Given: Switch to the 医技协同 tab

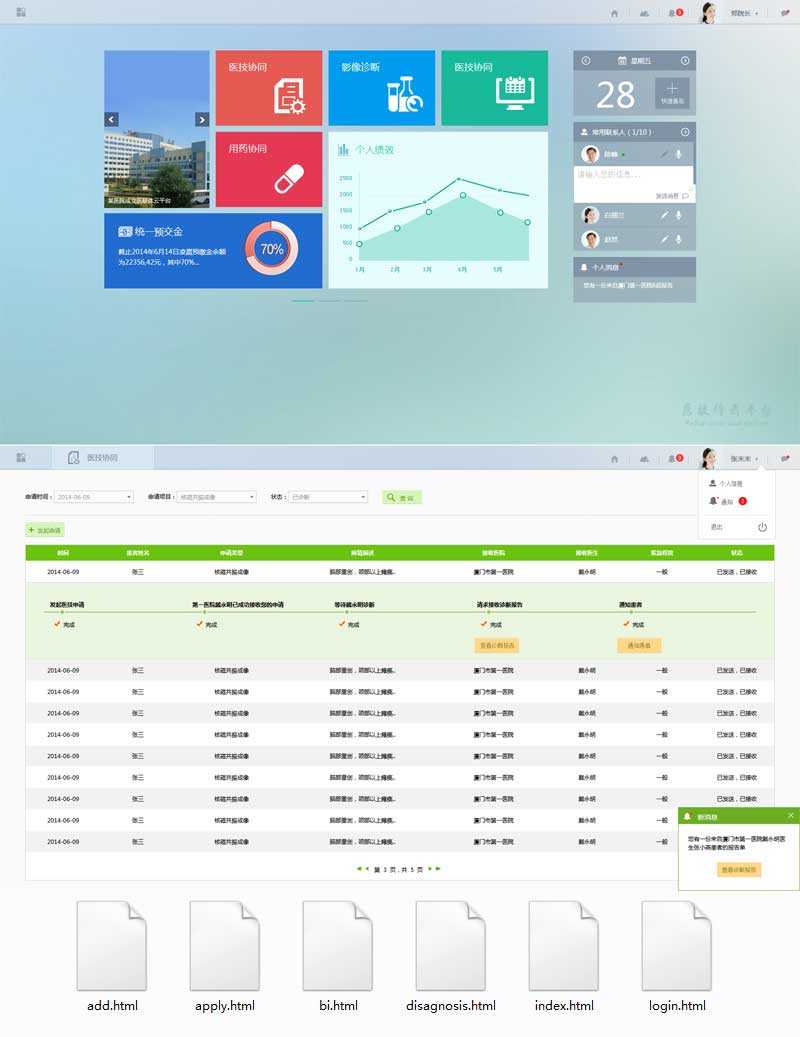Looking at the screenshot, I should (x=103, y=458).
